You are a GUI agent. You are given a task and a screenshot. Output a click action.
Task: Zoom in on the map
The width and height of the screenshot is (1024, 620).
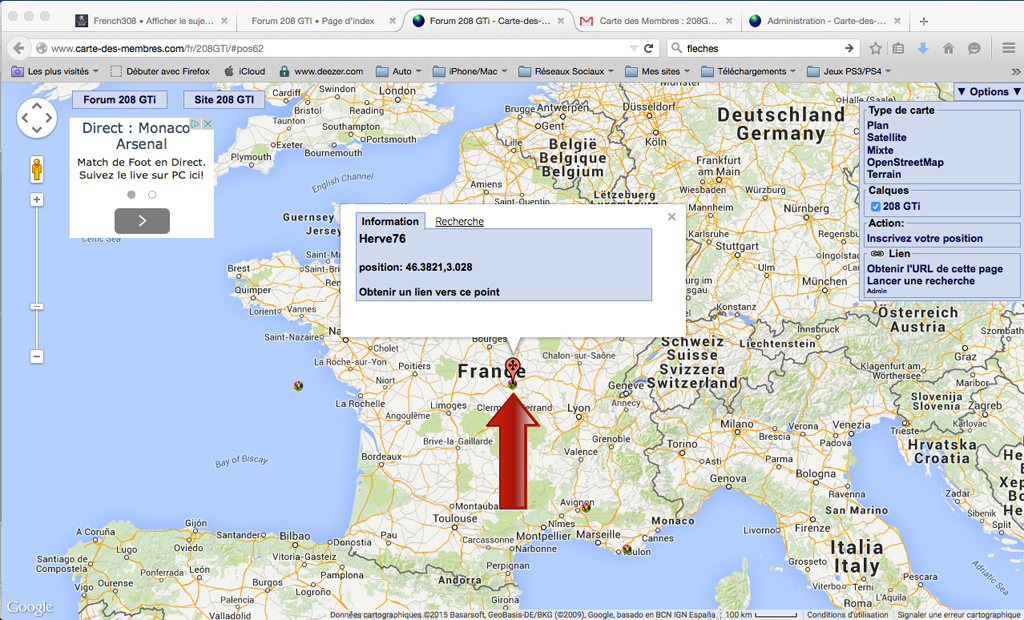click(x=37, y=200)
